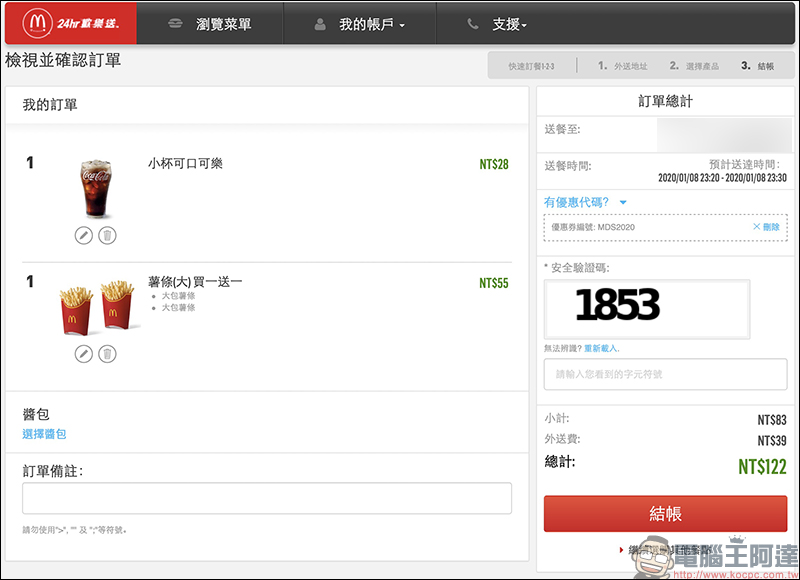This screenshot has width=800, height=580.
Task: Click total amount NT$122
Action: 762,467
